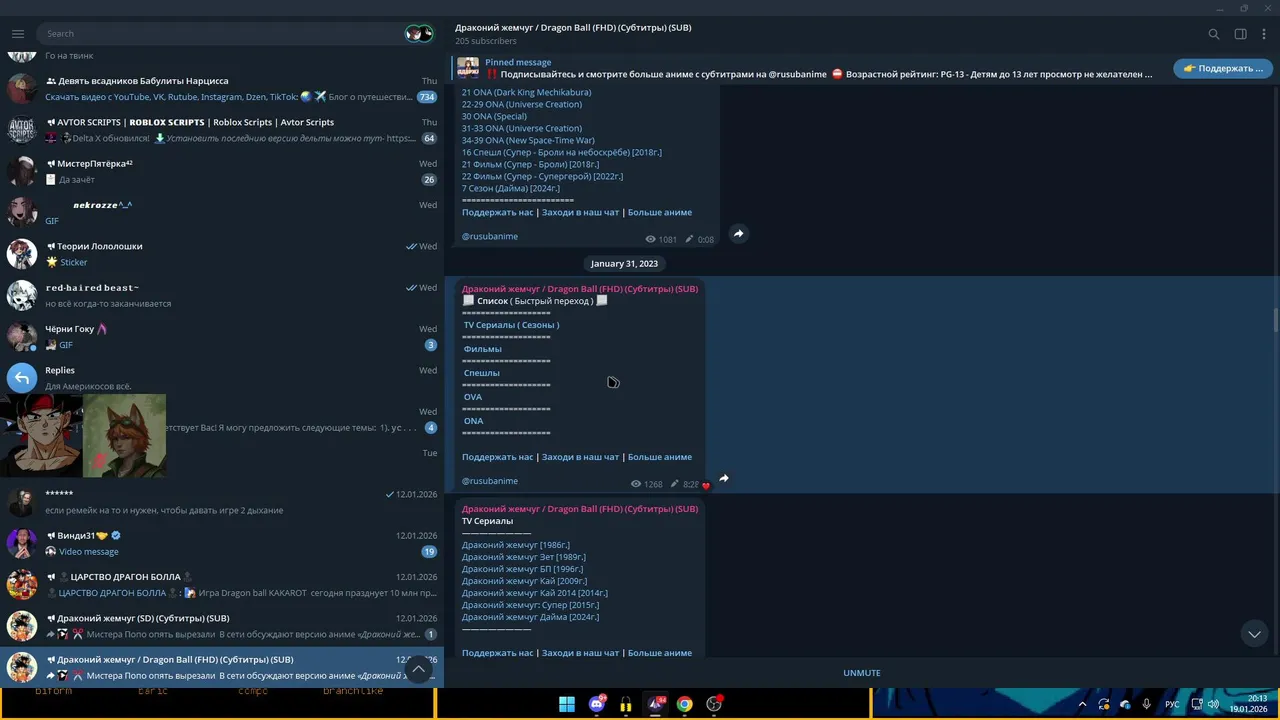Click Драконий жемчуг БП [1996г.] link
1280x720 pixels.
[x=522, y=569]
